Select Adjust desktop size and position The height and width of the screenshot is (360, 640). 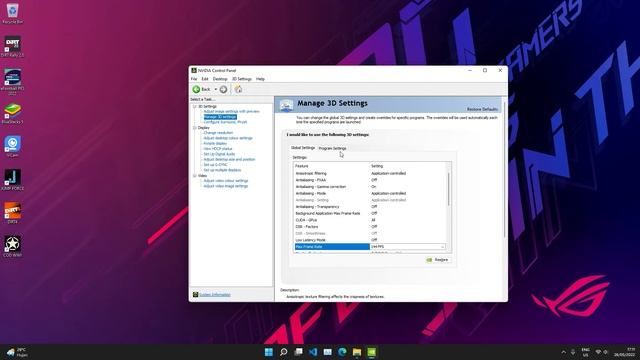coord(229,159)
